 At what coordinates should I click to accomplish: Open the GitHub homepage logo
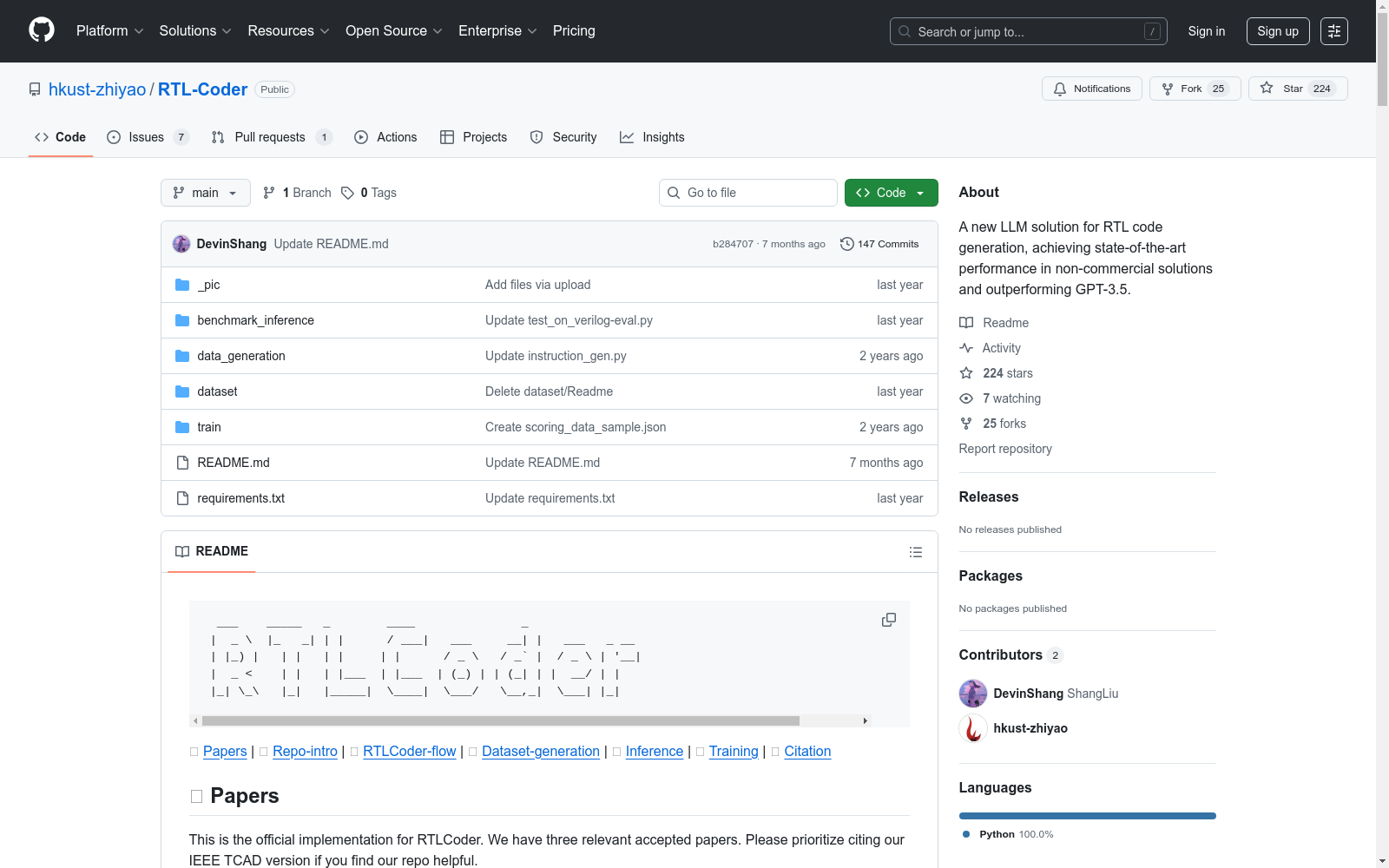pos(42,30)
